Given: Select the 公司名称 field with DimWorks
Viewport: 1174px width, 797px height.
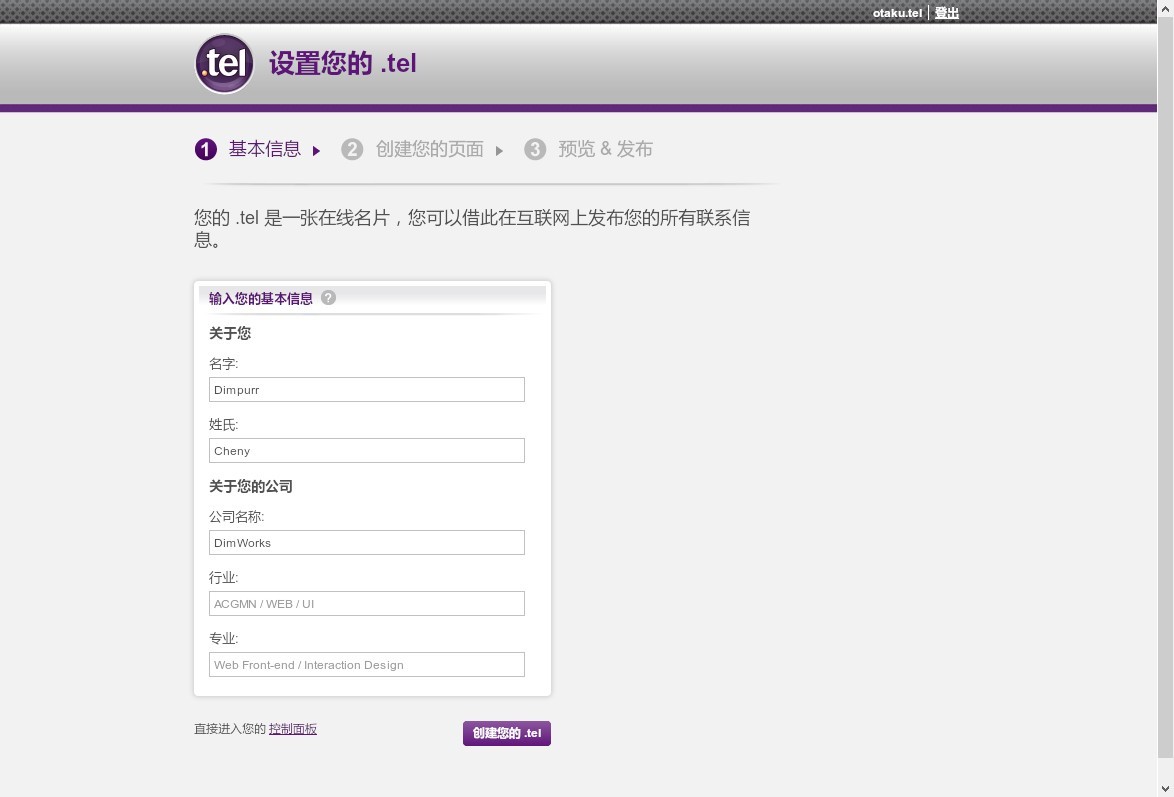Looking at the screenshot, I should point(366,543).
